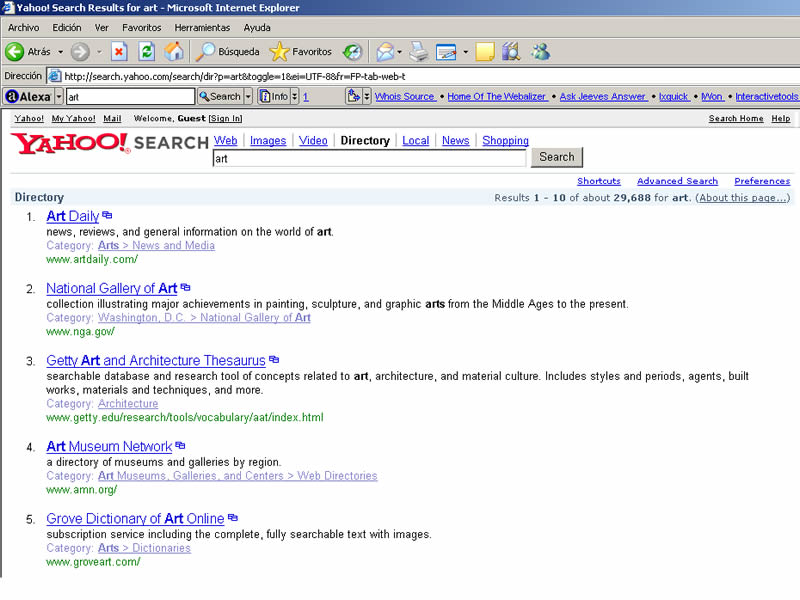Screen dimensions: 800x600
Task: Expand the Forward history dropdown arrow
Action: click(99, 52)
